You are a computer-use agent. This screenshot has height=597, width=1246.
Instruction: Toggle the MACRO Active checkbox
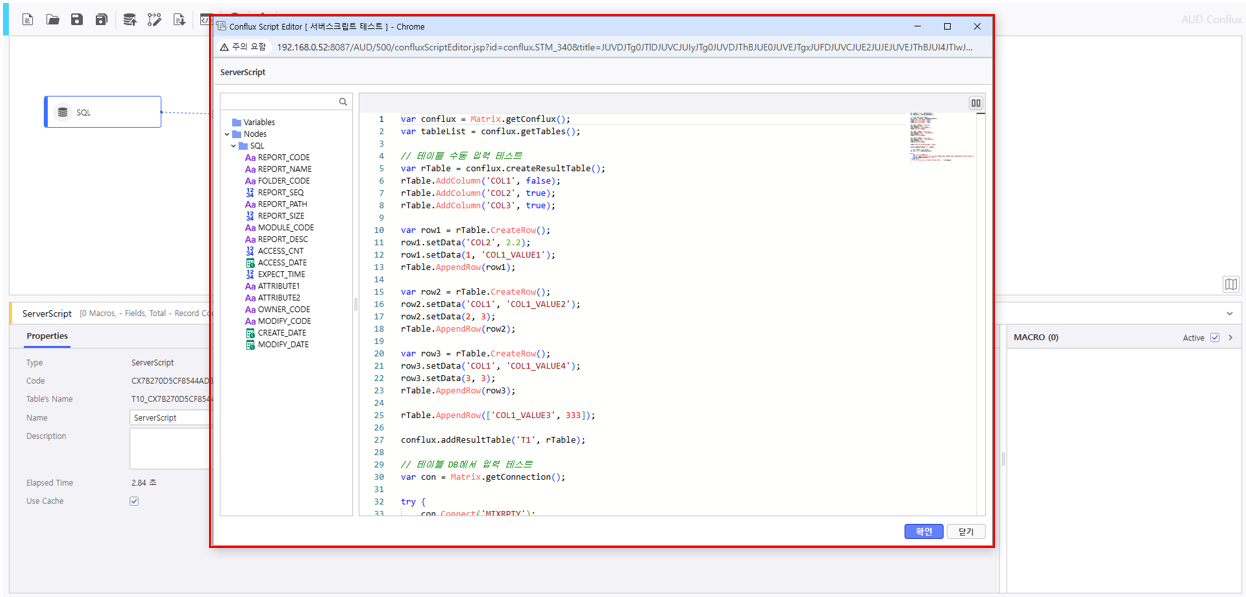pos(1215,338)
